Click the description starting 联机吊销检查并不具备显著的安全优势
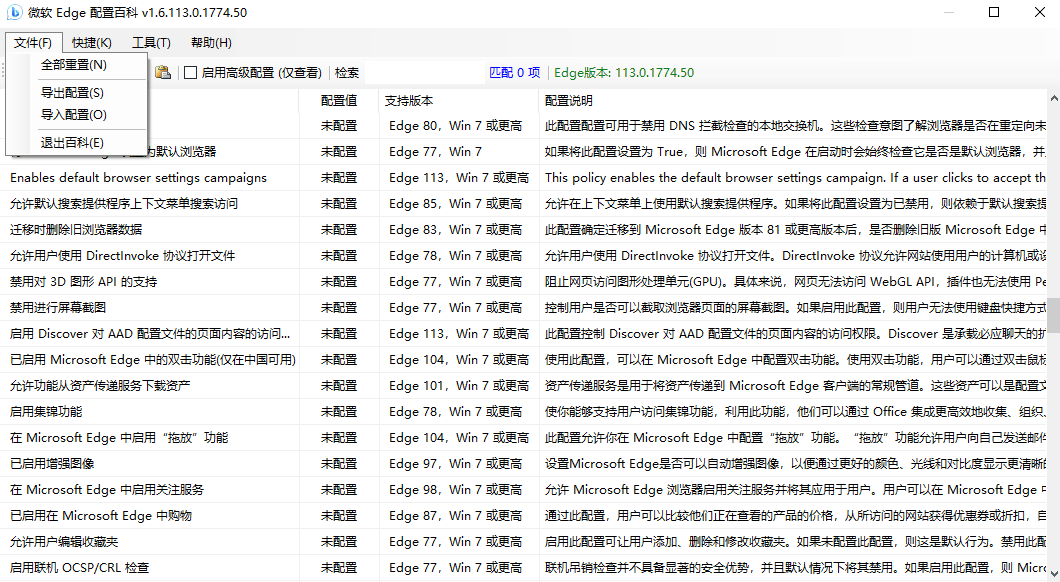1060x582 pixels. (796, 568)
